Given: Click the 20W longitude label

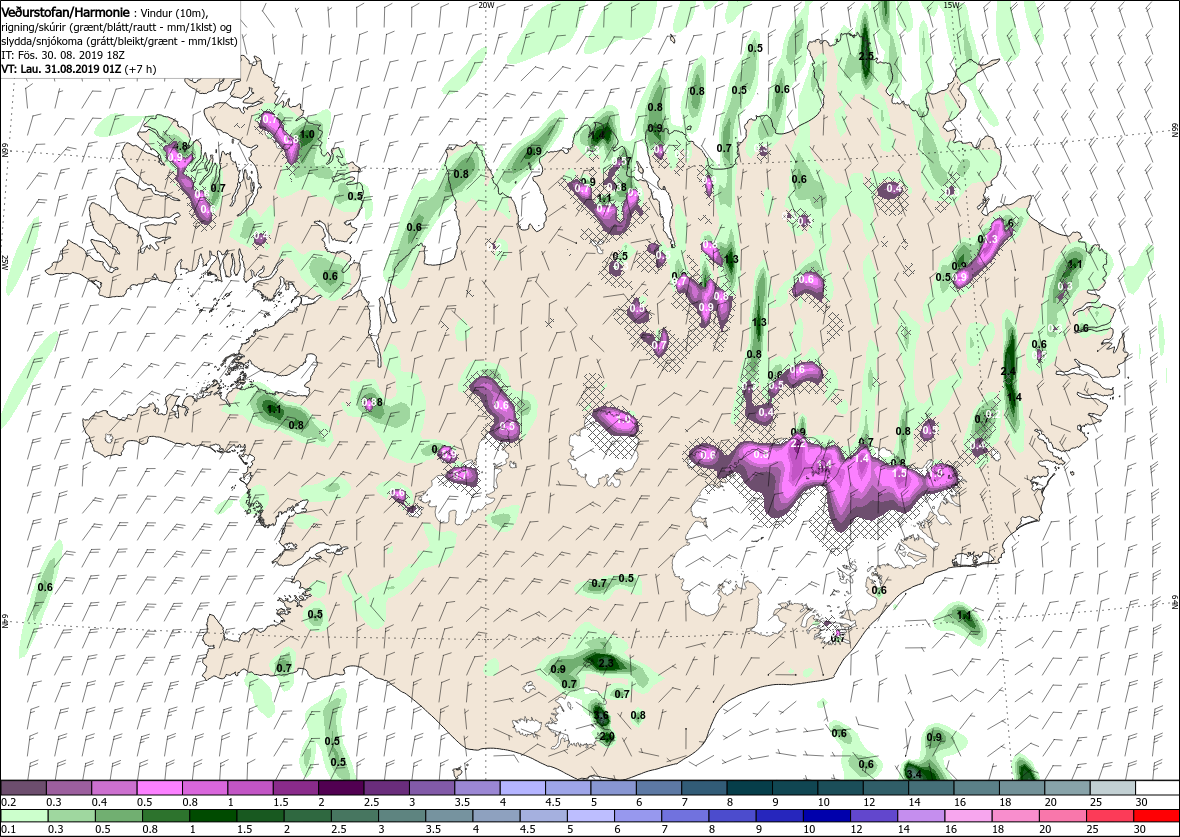Looking at the screenshot, I should coord(485,5).
